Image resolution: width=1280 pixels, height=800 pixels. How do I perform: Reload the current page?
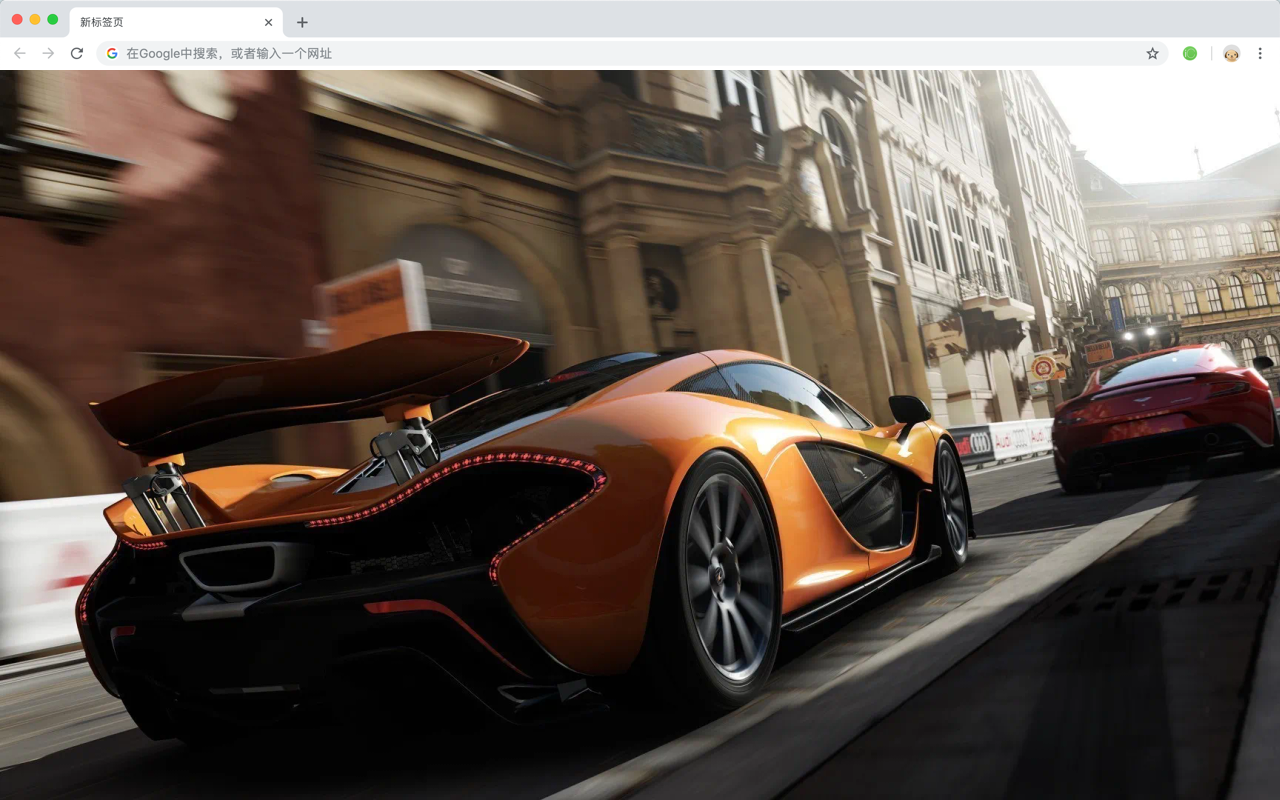point(76,53)
